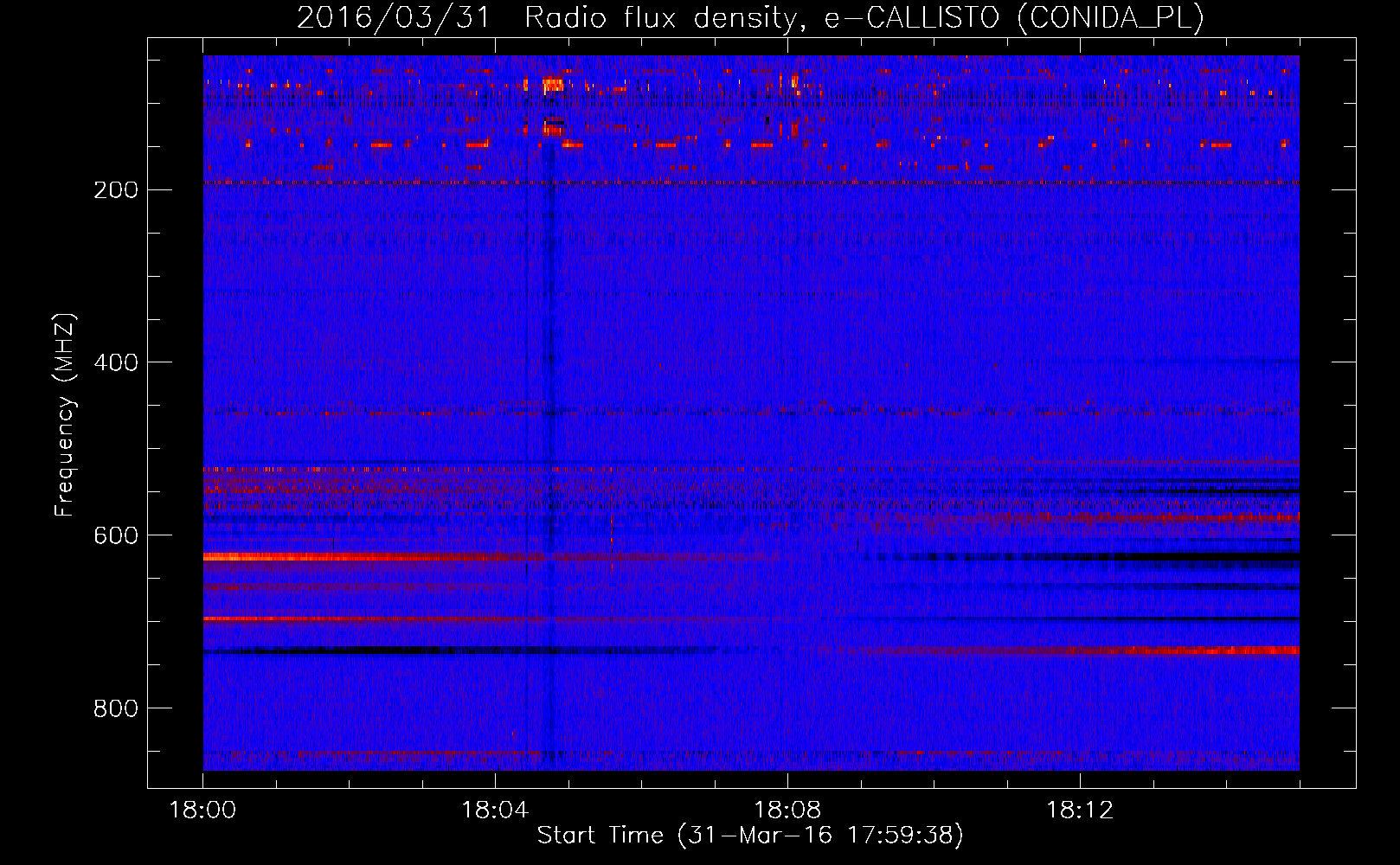Click the "Frequency (MHZ)" axis label
The image size is (1400, 865).
tap(65, 414)
